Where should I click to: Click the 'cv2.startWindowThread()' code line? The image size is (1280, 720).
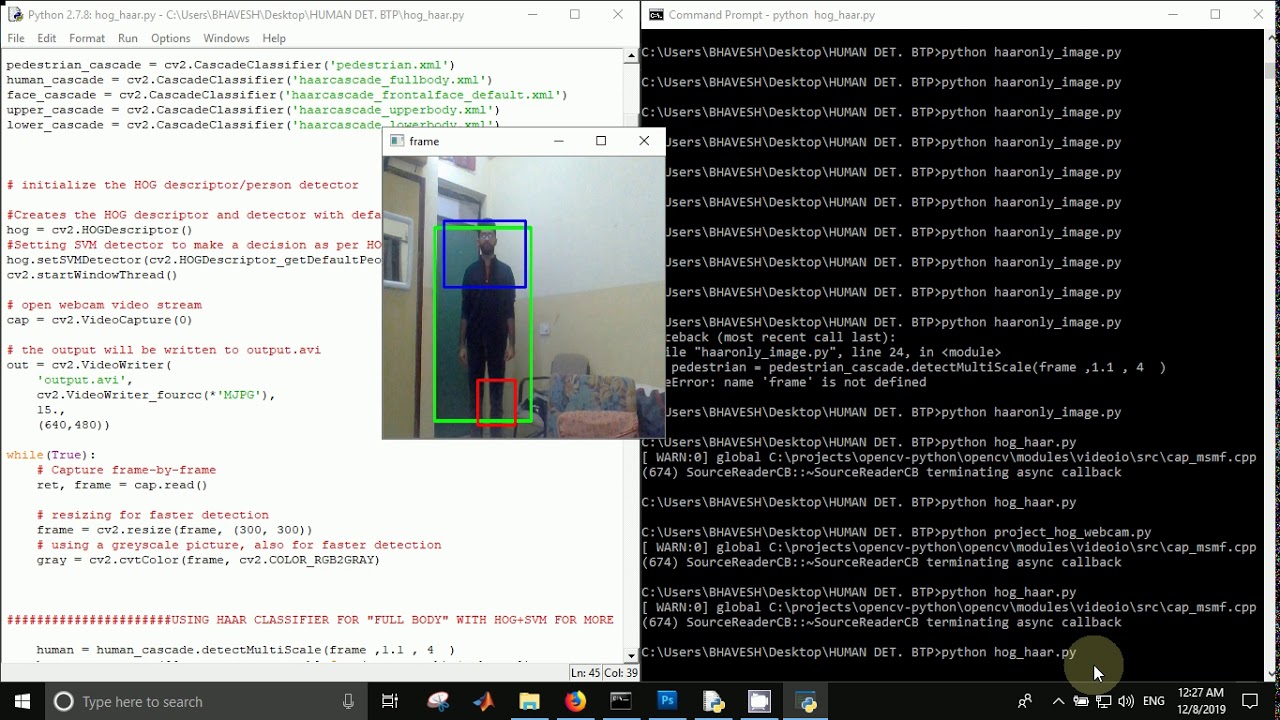point(92,275)
